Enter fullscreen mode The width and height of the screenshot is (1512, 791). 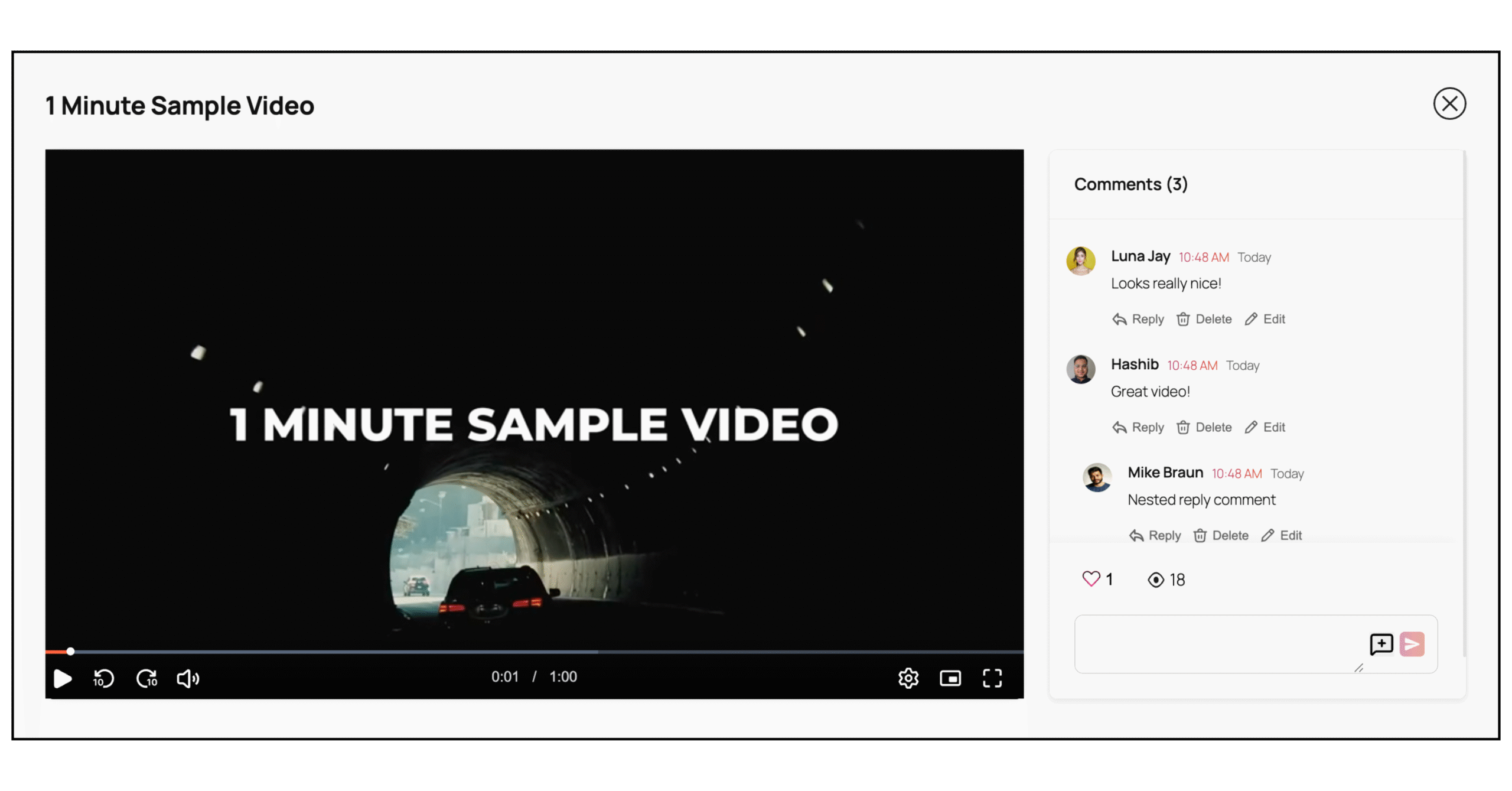(x=993, y=678)
